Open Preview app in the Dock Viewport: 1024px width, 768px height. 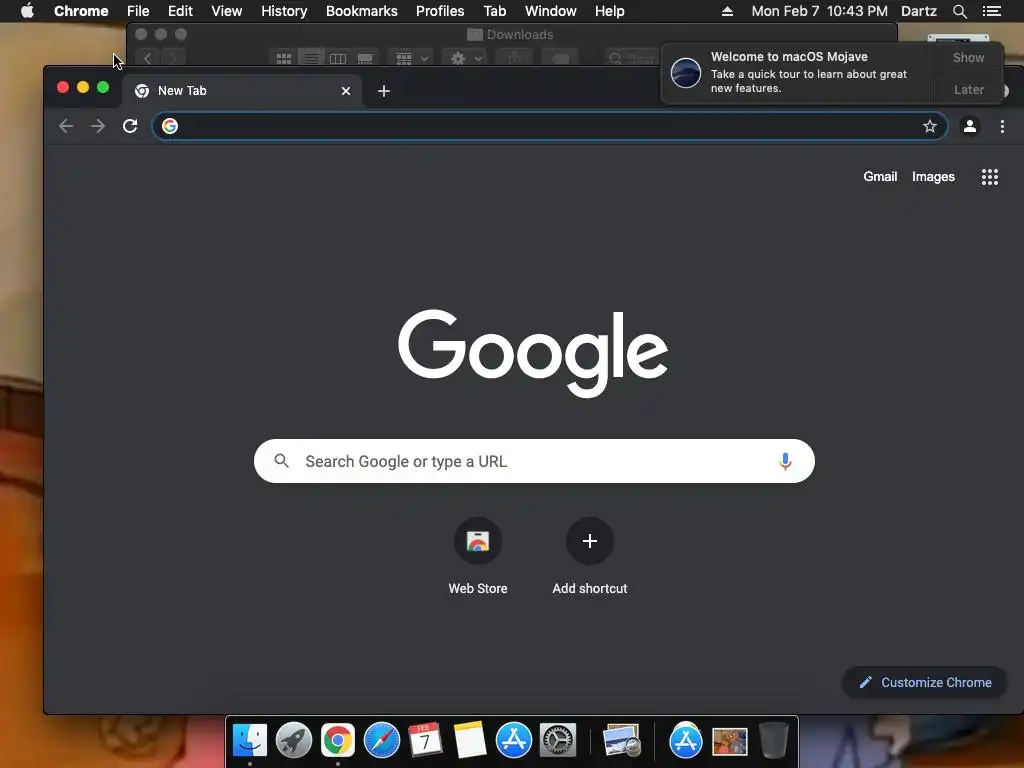[x=622, y=740]
